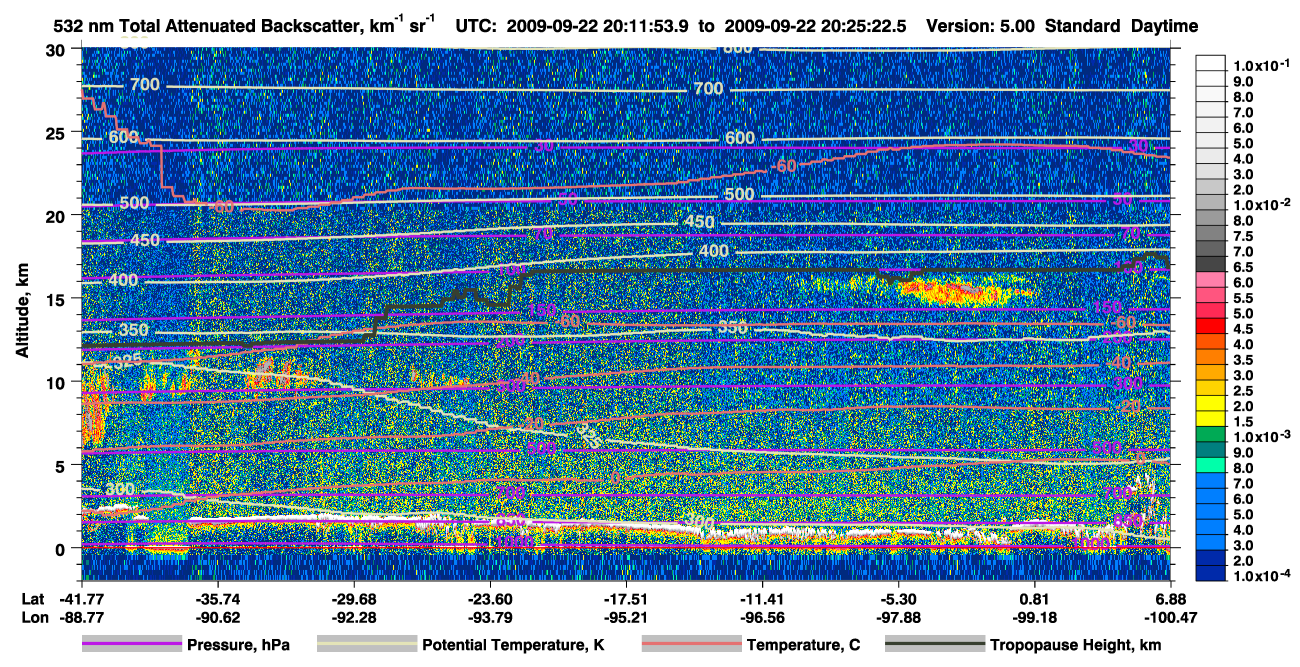Click the longitude value -90.62
The width and height of the screenshot is (1300, 667).
click(216, 616)
